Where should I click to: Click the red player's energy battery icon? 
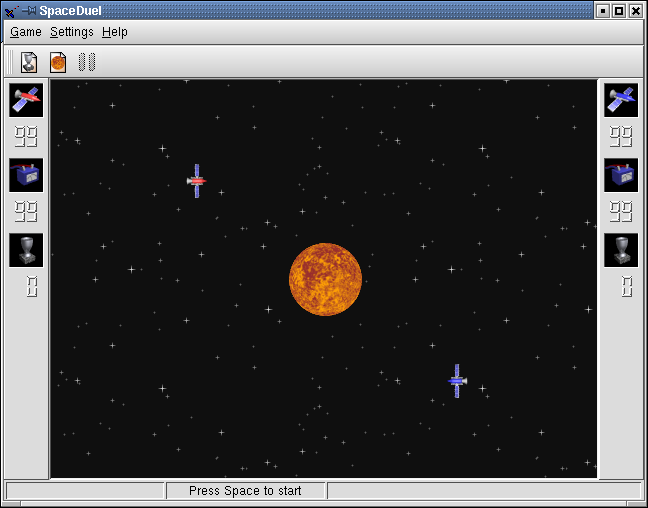tap(26, 175)
